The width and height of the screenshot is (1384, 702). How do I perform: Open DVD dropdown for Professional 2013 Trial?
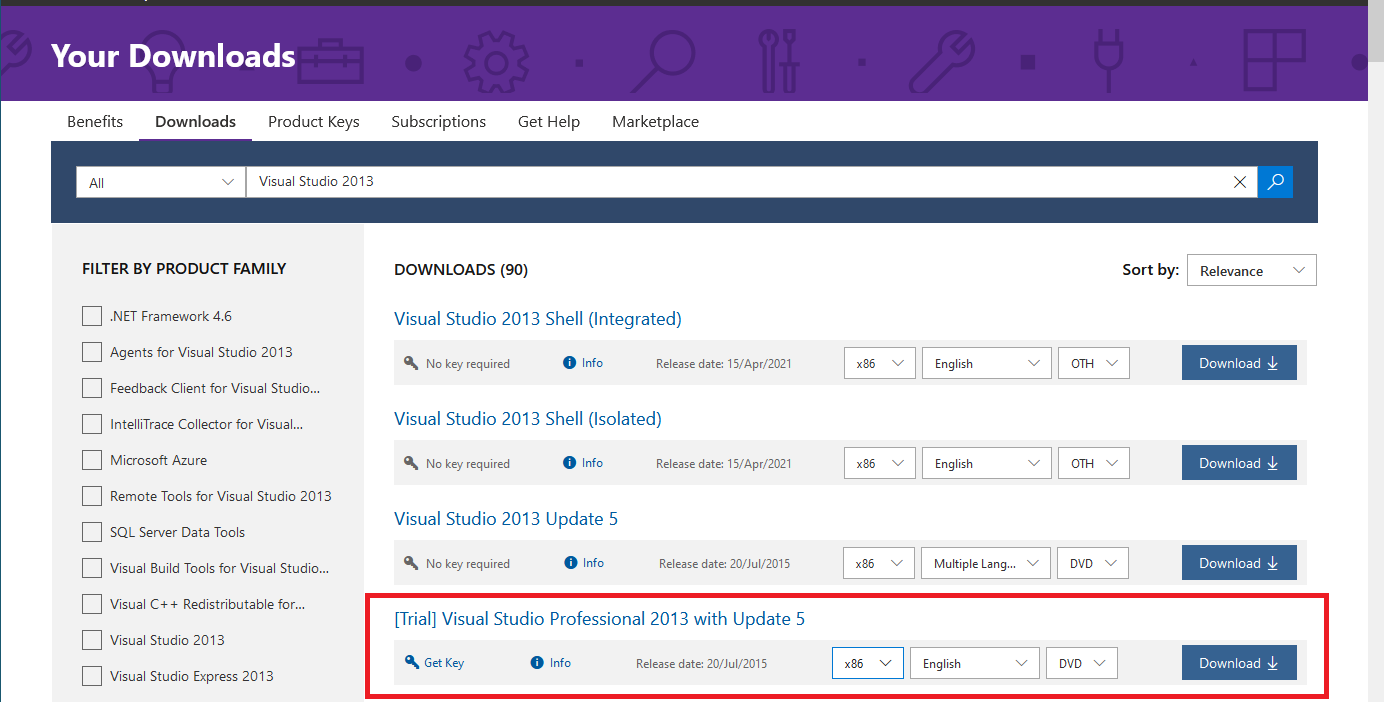1081,663
